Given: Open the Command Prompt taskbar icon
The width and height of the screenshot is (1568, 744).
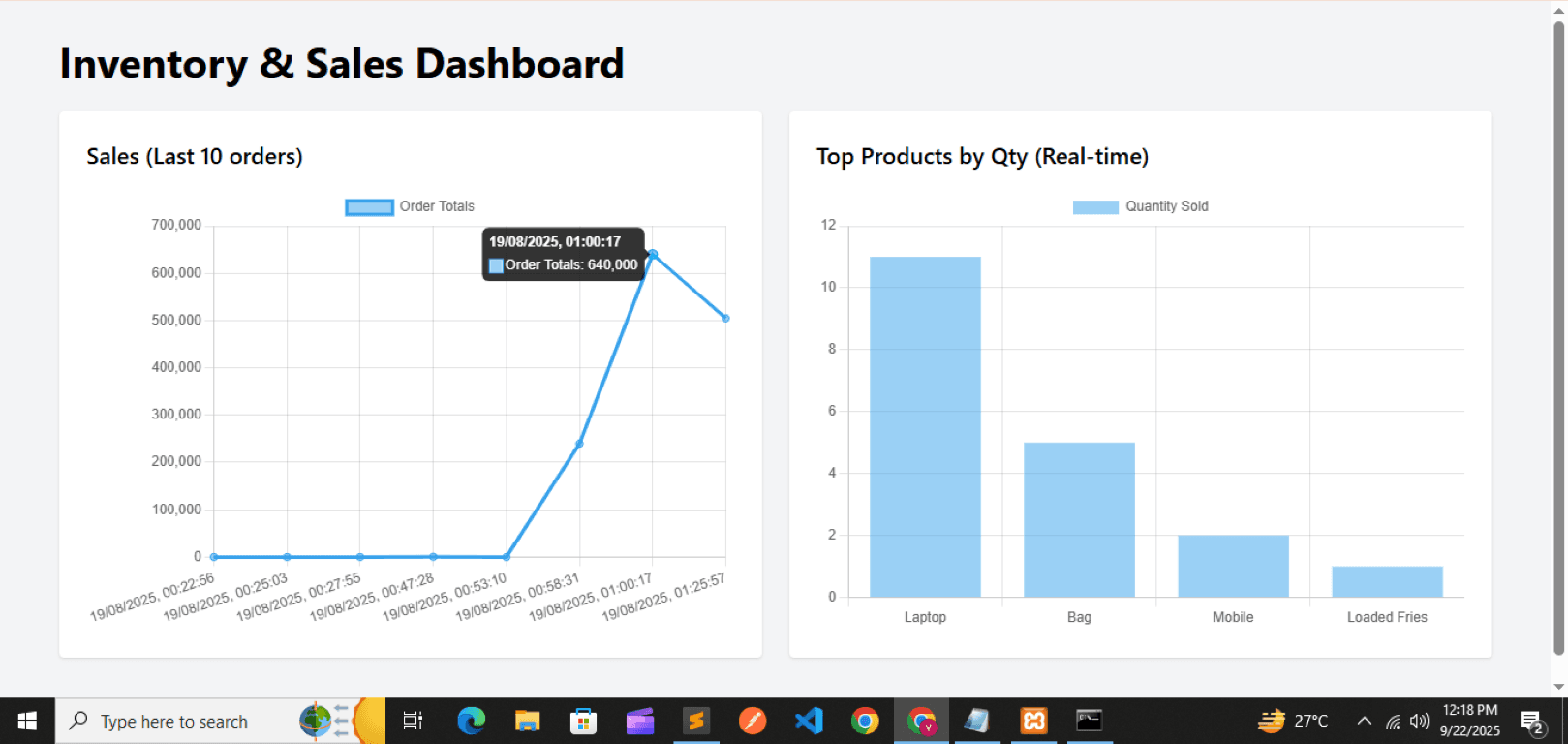Looking at the screenshot, I should pos(1090,721).
